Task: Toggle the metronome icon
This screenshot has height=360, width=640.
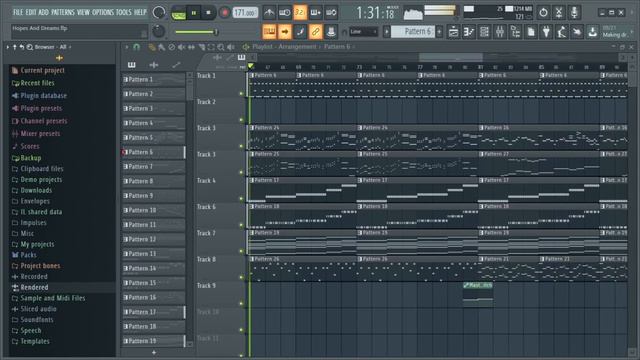Action: click(269, 13)
